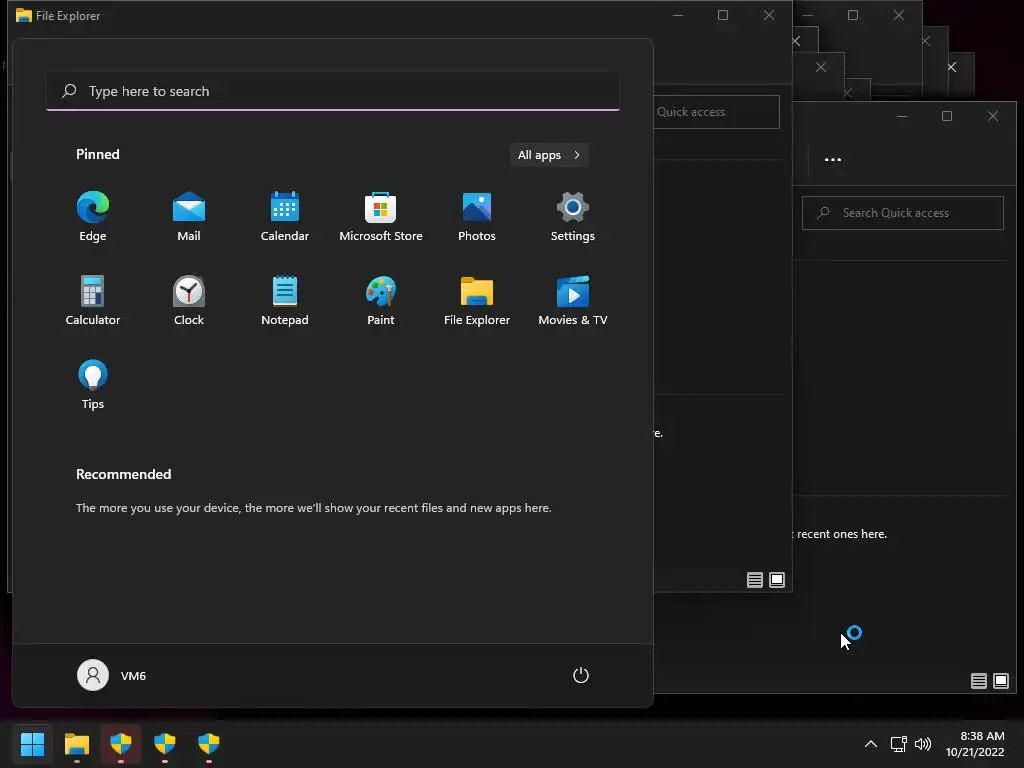Open pinned File Explorer in Start menu

pyautogui.click(x=477, y=300)
